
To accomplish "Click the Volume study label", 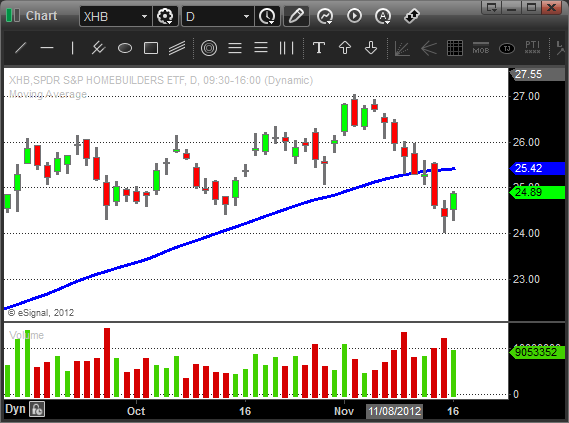I will point(26,335).
